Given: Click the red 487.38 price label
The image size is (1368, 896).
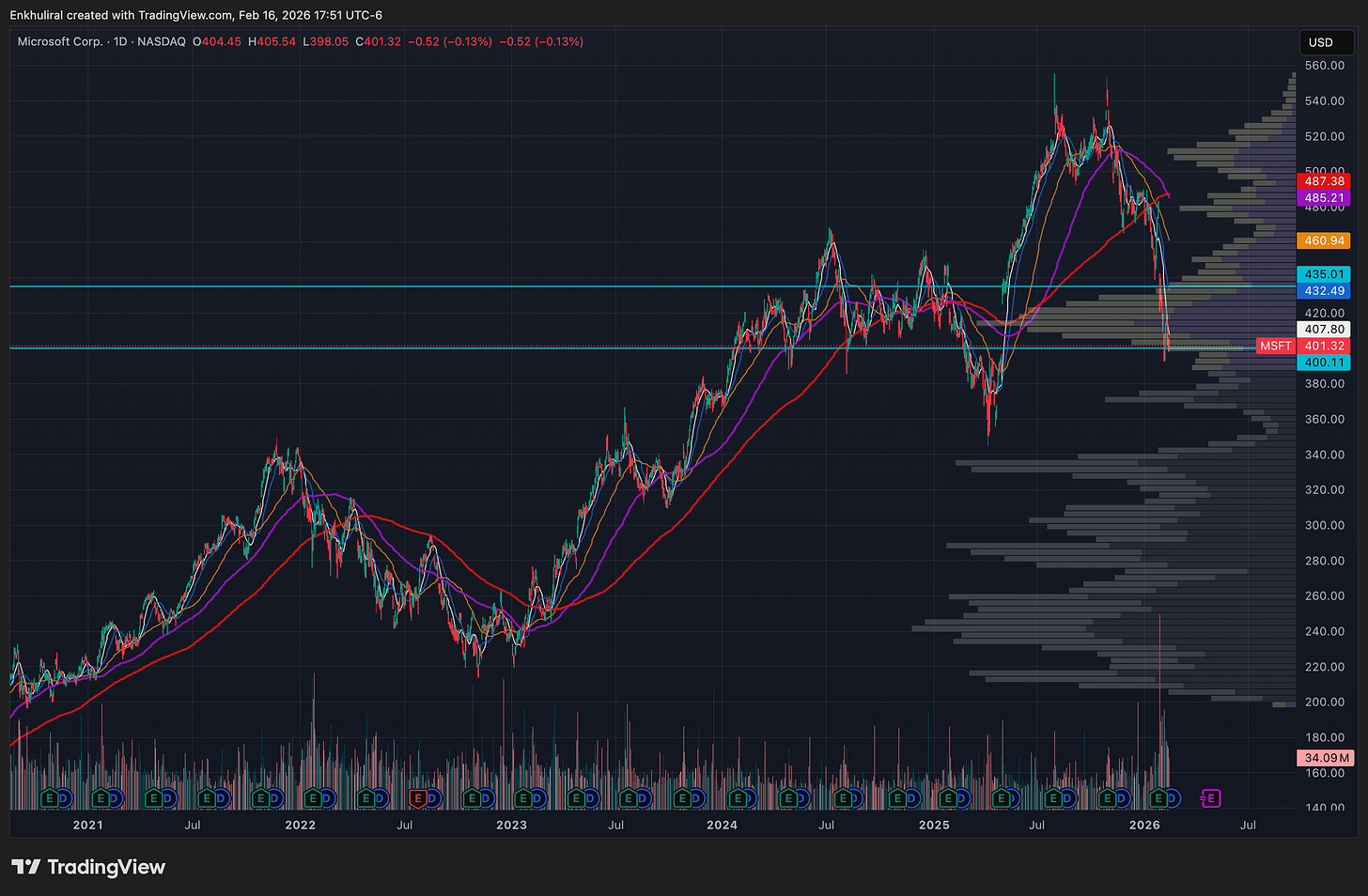Looking at the screenshot, I should coord(1324,181).
